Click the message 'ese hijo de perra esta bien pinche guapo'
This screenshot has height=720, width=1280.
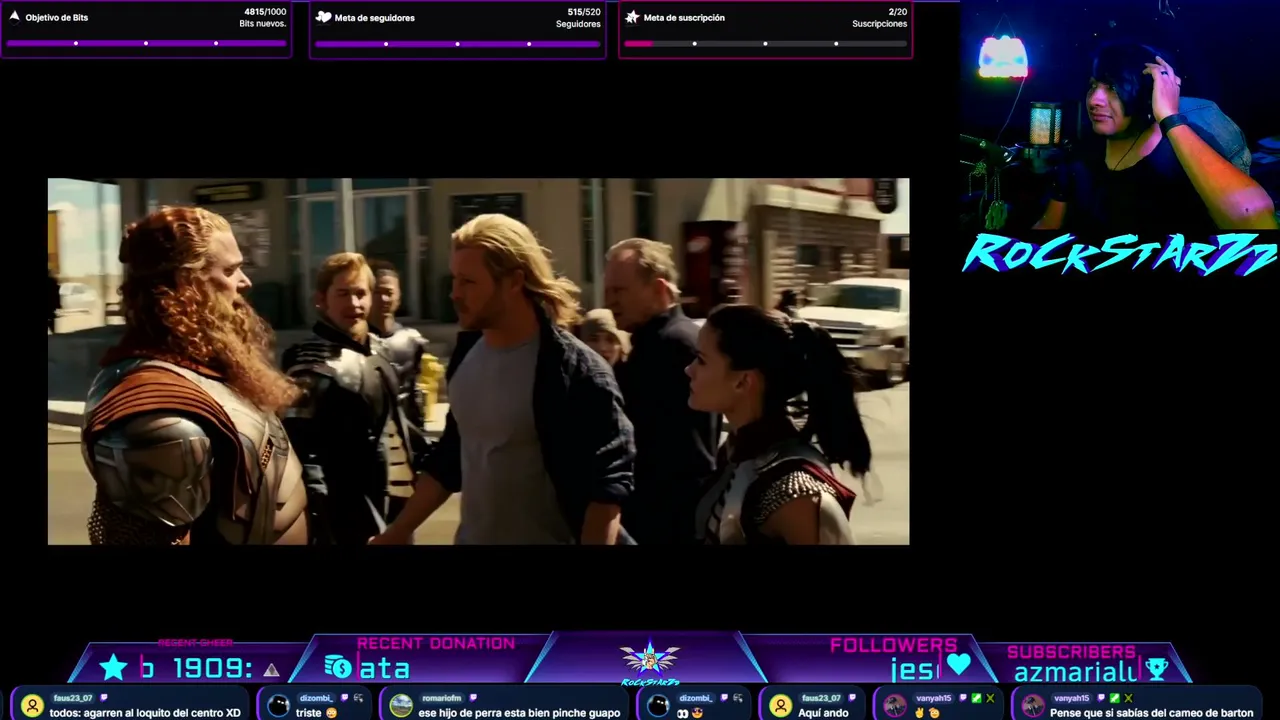click(x=519, y=713)
